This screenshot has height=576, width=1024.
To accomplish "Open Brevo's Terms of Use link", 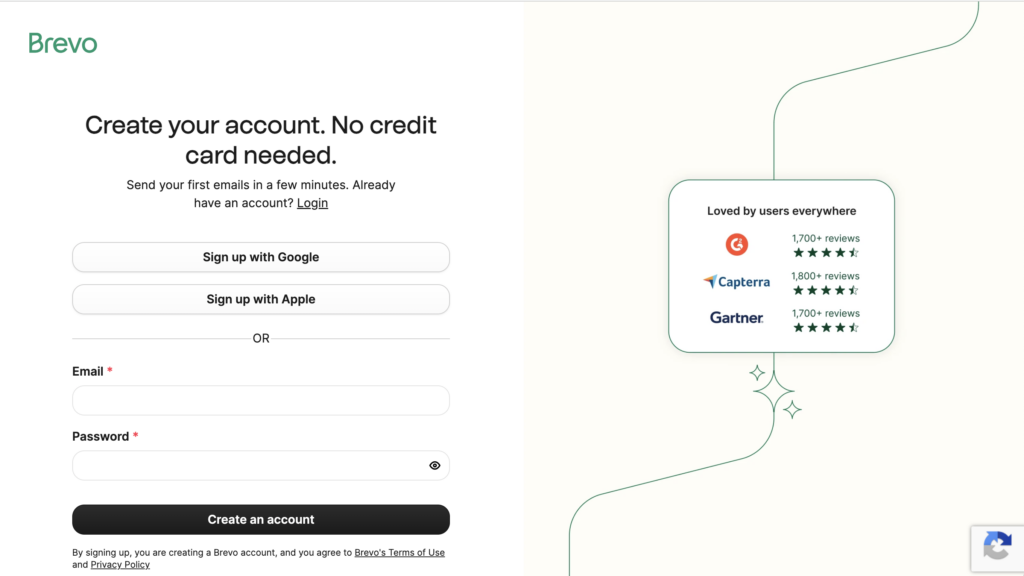I will pyautogui.click(x=400, y=552).
